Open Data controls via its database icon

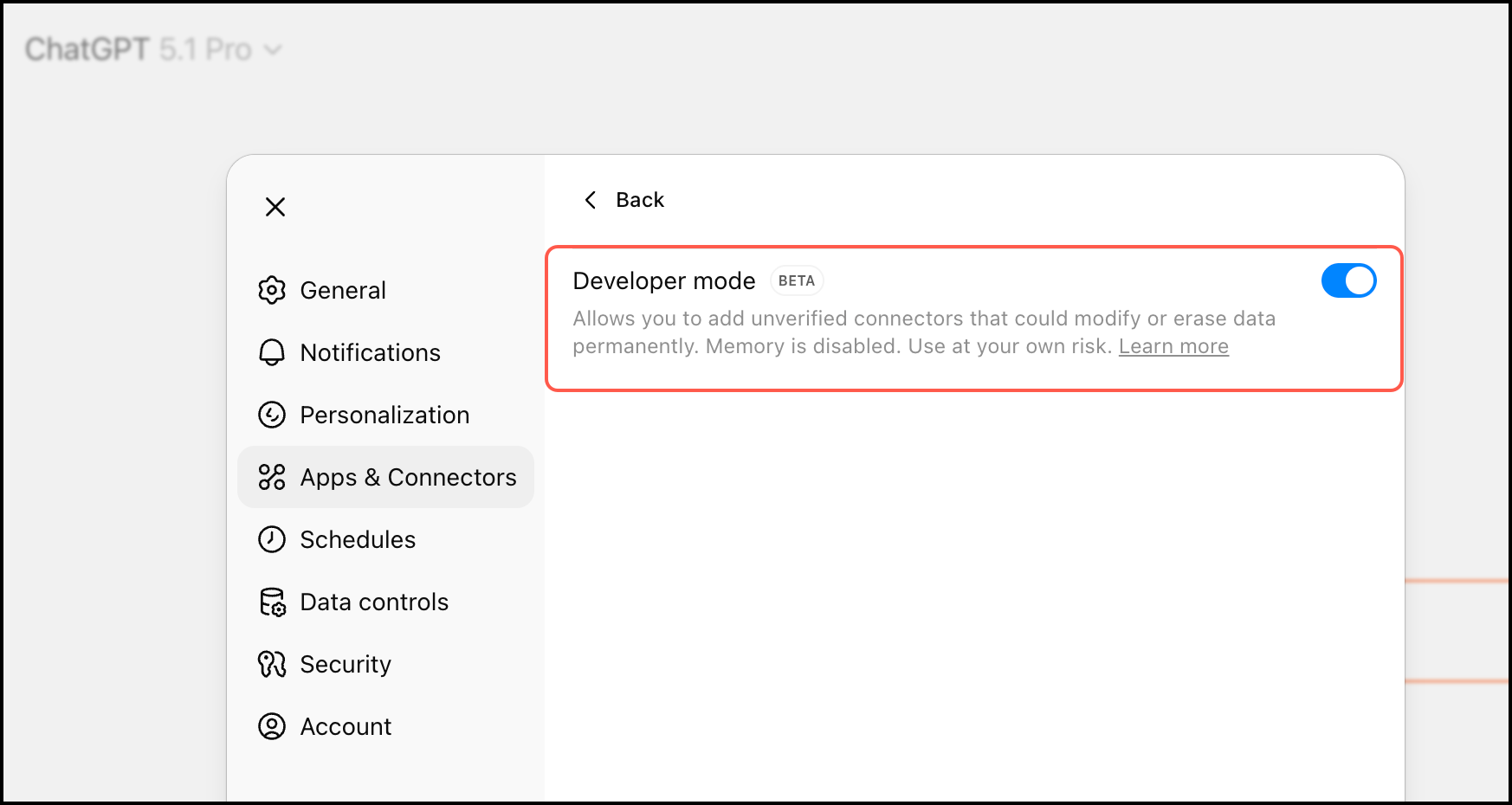(x=272, y=602)
